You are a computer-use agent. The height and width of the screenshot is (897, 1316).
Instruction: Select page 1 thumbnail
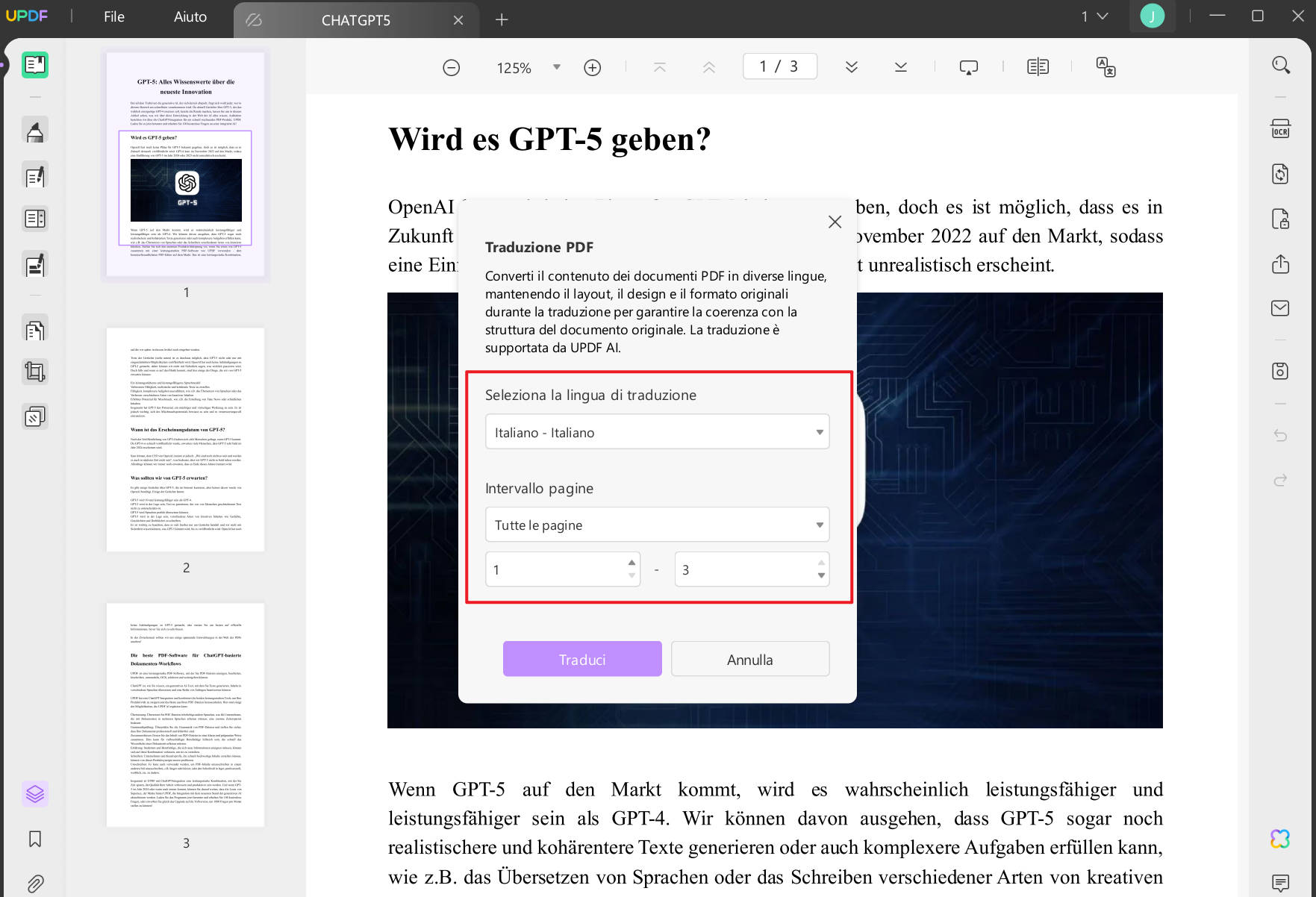point(186,164)
